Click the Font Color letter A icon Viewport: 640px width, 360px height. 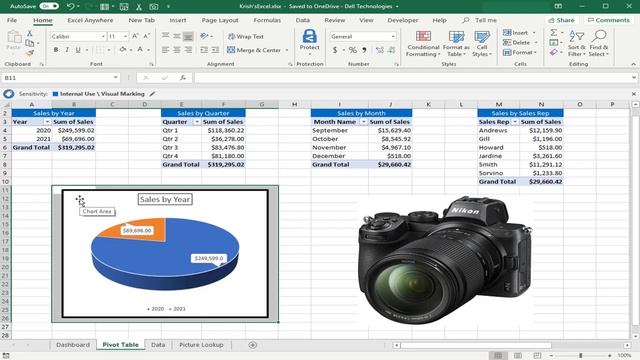tap(140, 49)
